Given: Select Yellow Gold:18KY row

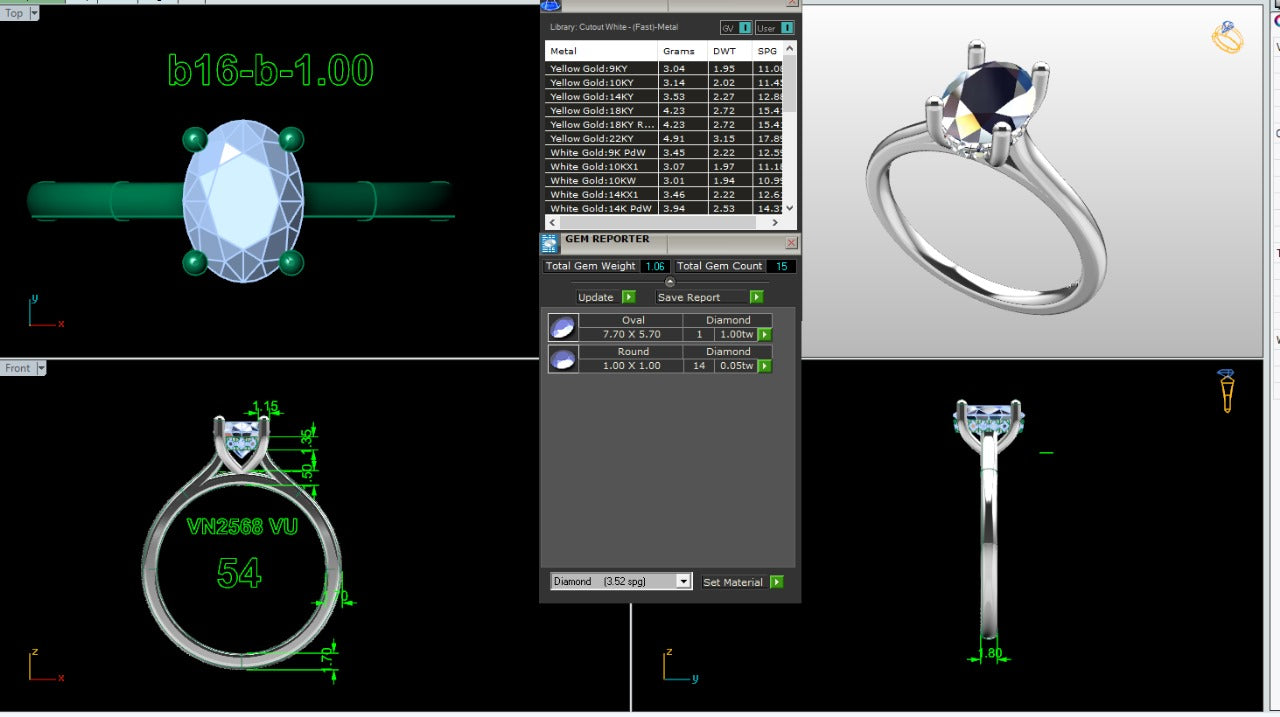Looking at the screenshot, I should pos(664,110).
